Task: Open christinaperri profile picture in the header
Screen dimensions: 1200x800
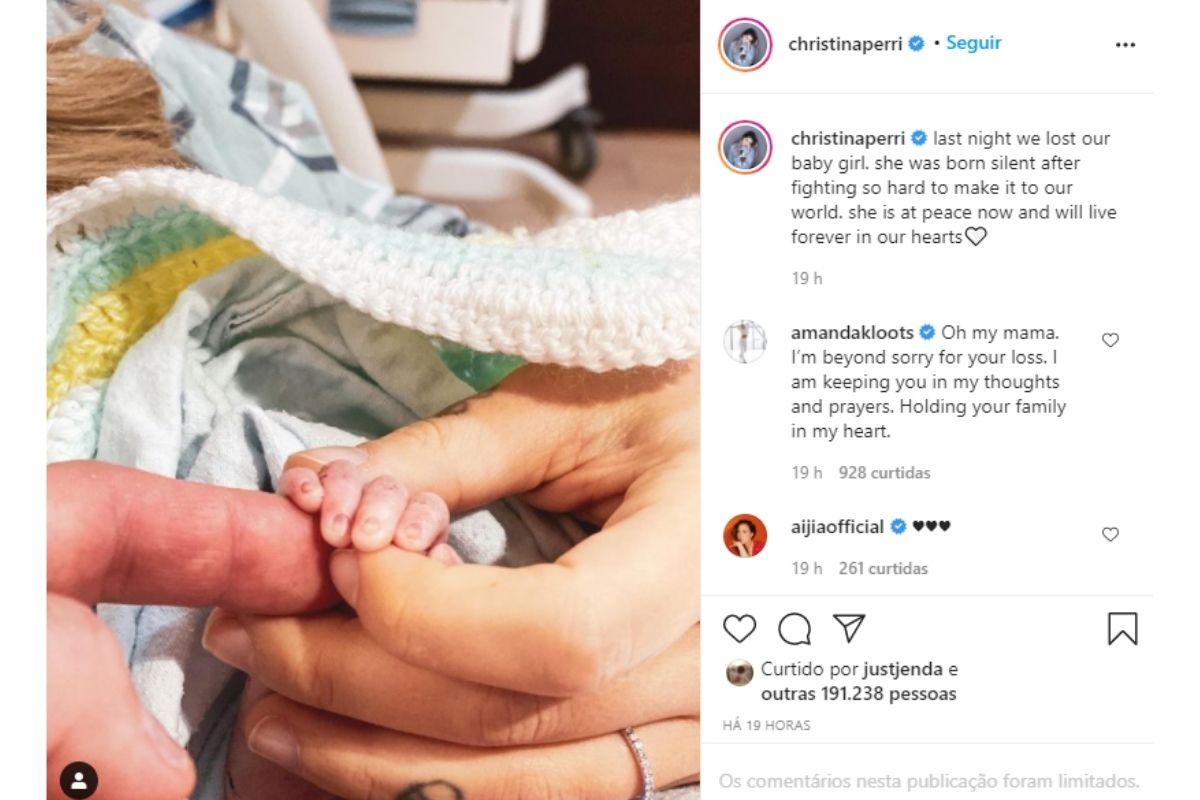Action: (745, 45)
